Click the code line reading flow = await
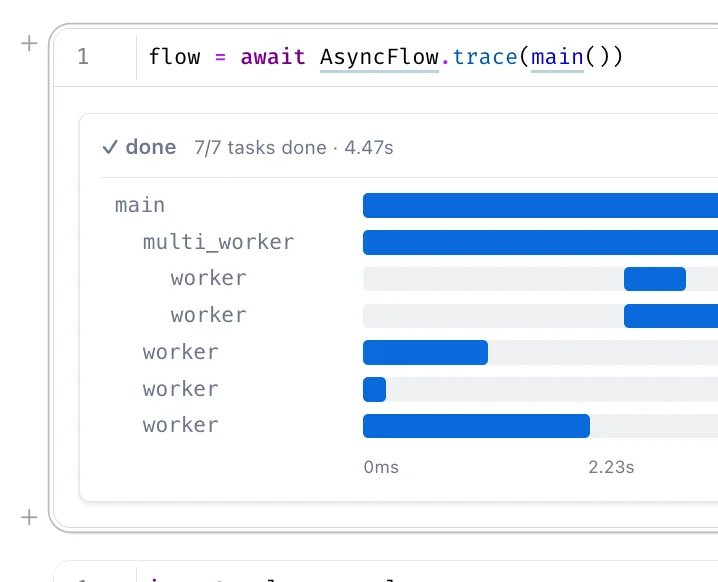 pos(386,57)
